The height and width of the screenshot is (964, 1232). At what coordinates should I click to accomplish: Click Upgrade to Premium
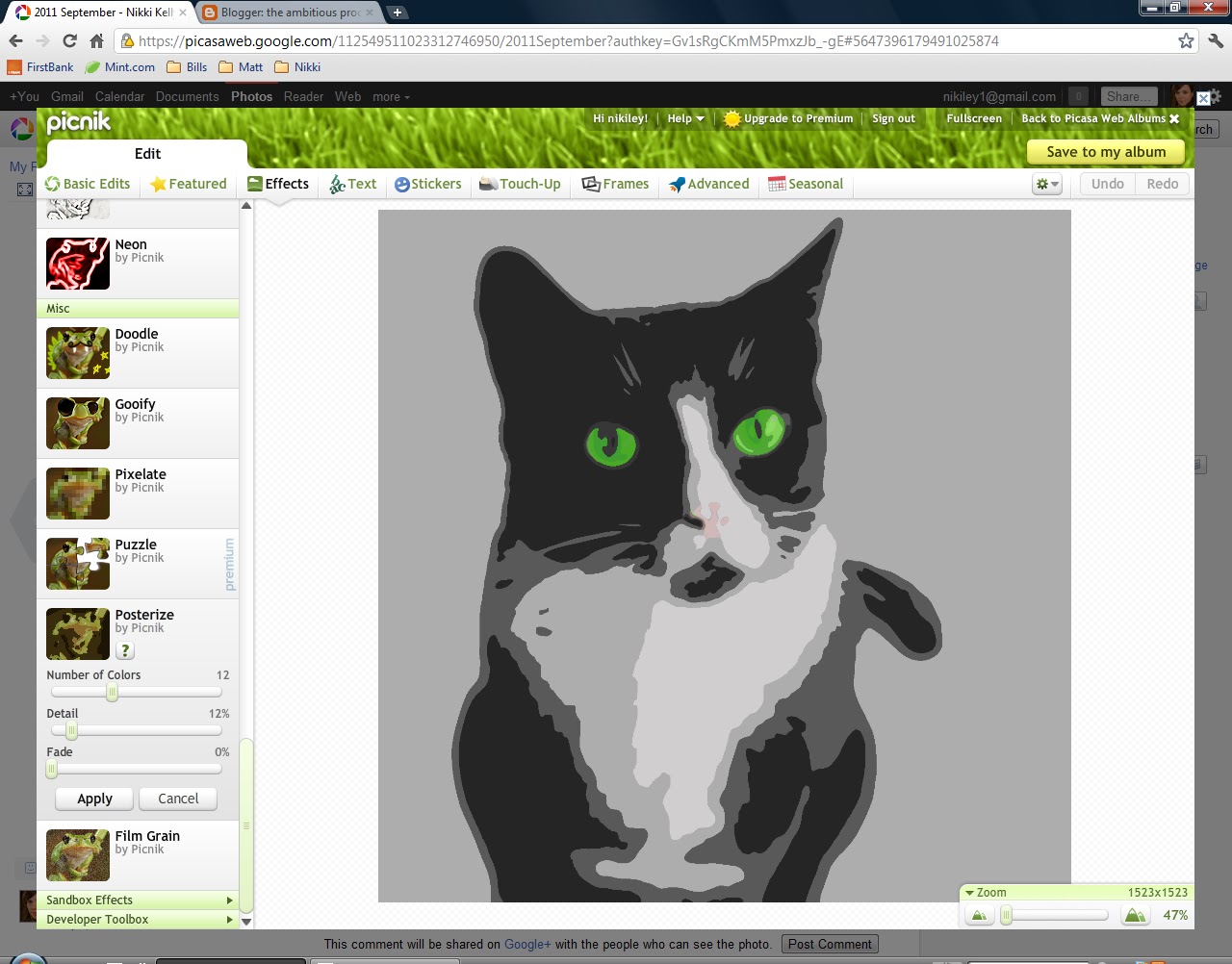[788, 118]
